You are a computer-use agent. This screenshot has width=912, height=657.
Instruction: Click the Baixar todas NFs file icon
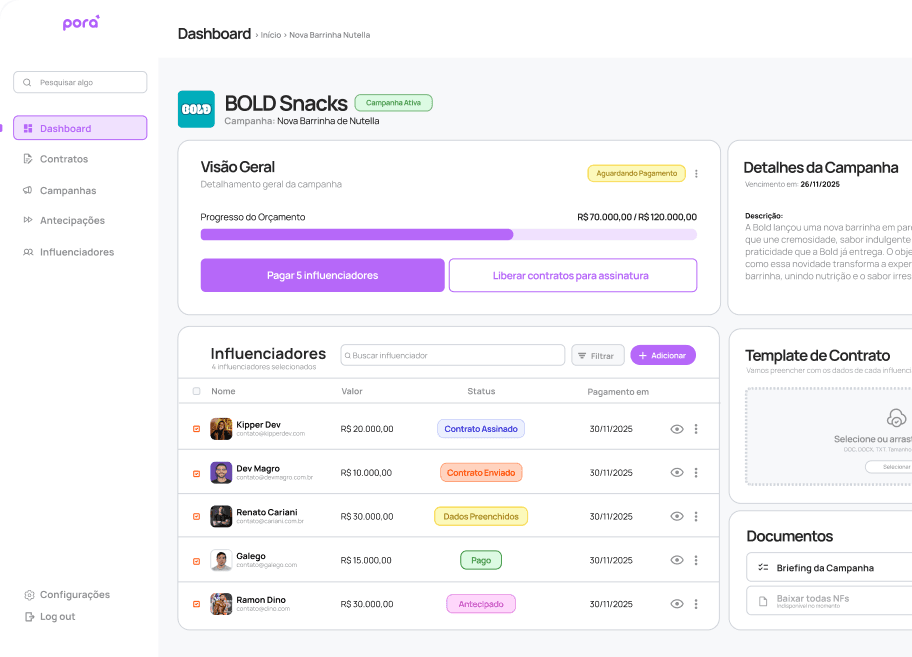point(763,601)
